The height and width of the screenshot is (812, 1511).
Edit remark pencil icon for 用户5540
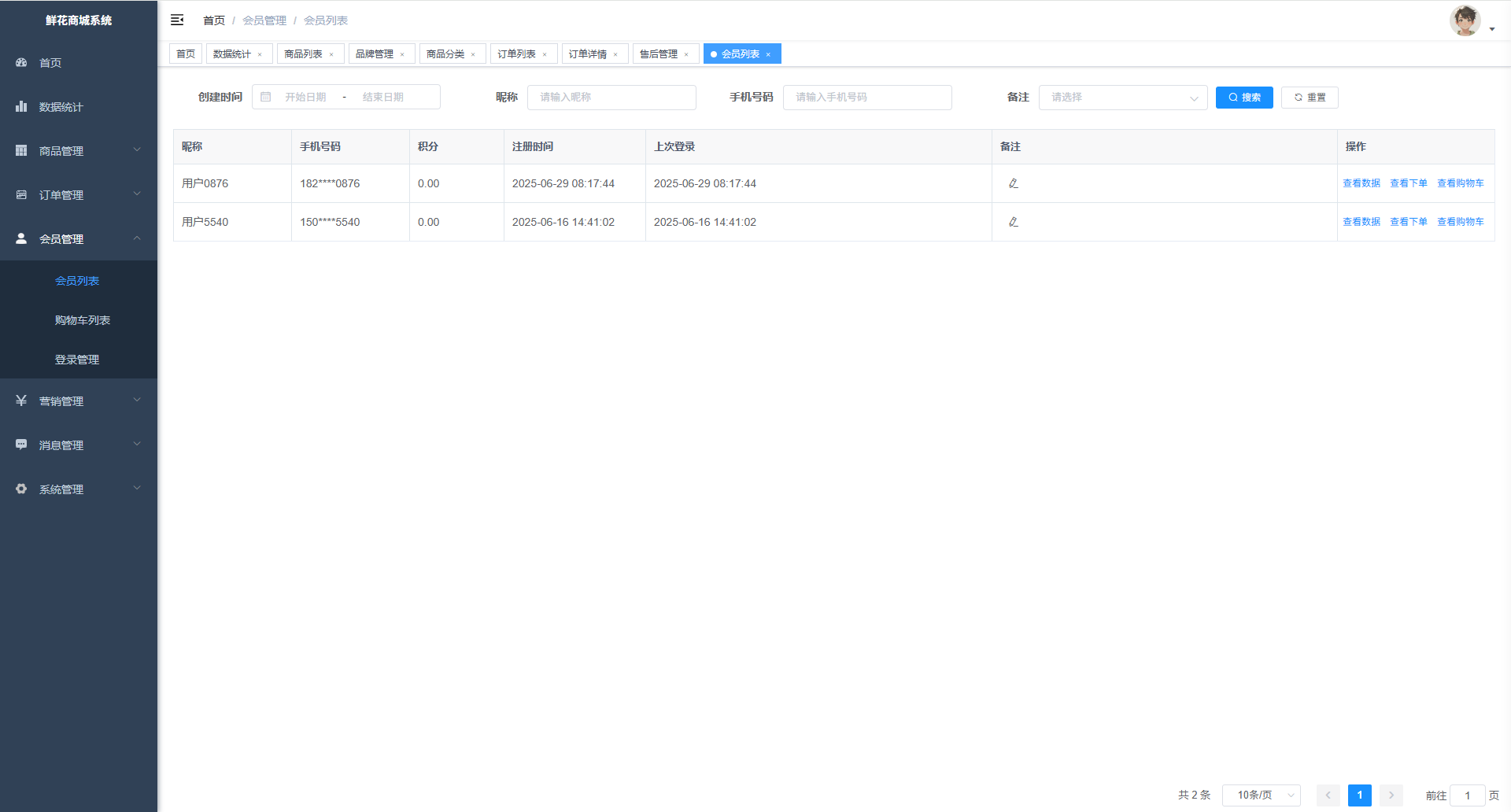click(x=1013, y=222)
